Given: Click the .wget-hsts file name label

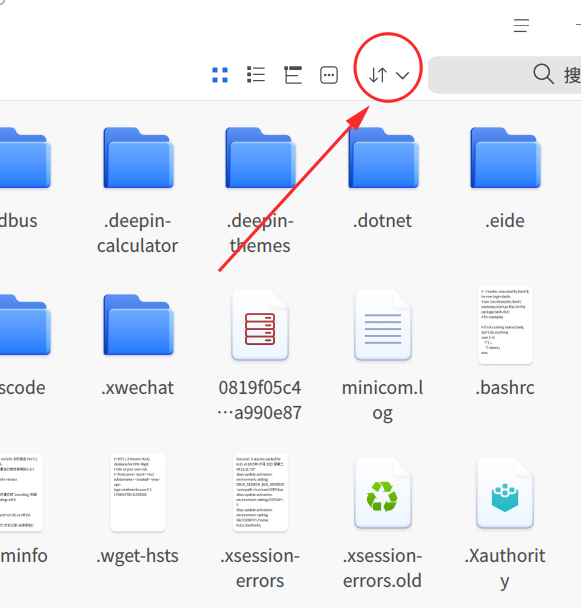Looking at the screenshot, I should click(x=138, y=556).
